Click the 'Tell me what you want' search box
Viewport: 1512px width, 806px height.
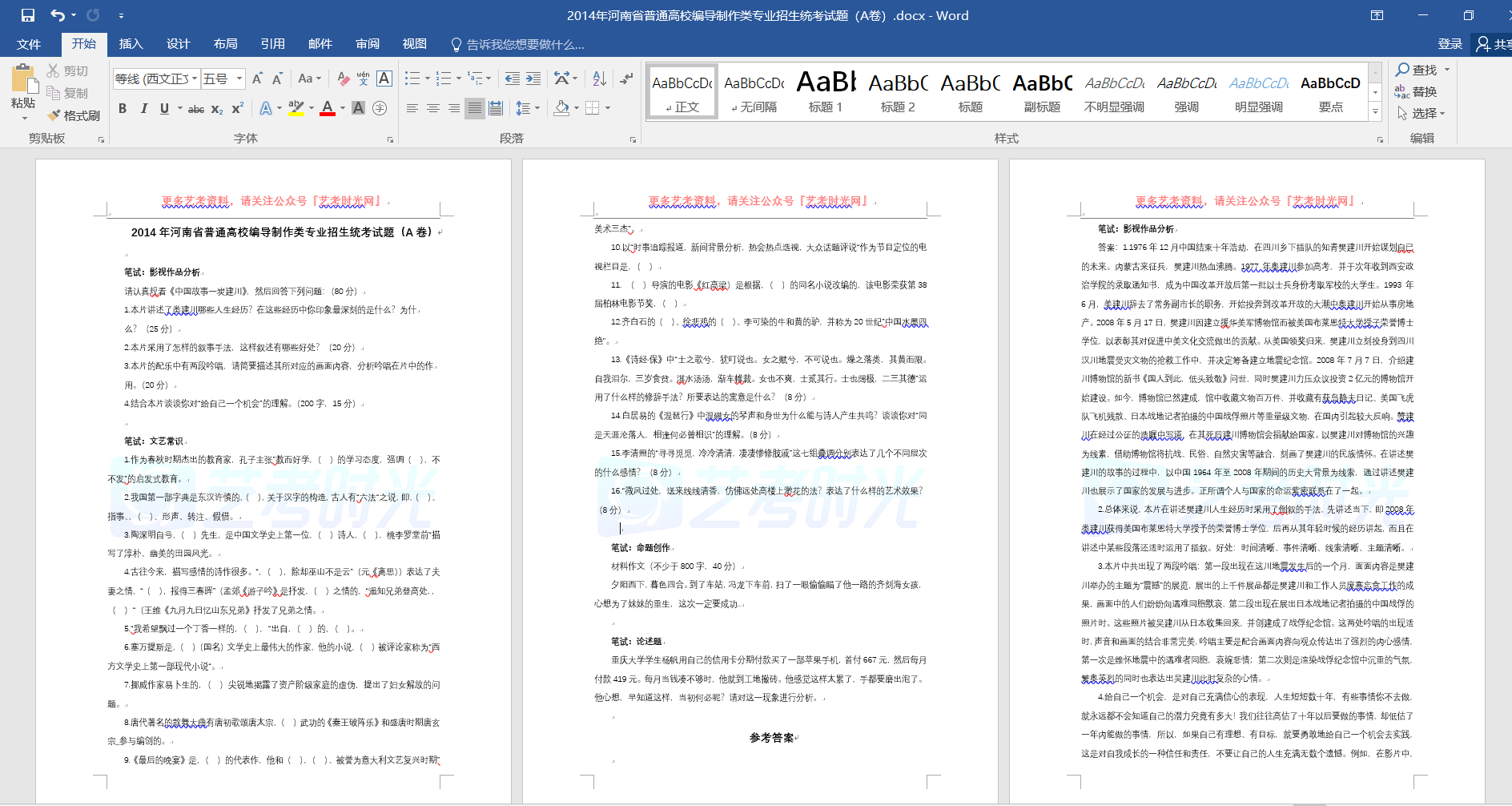(525, 45)
